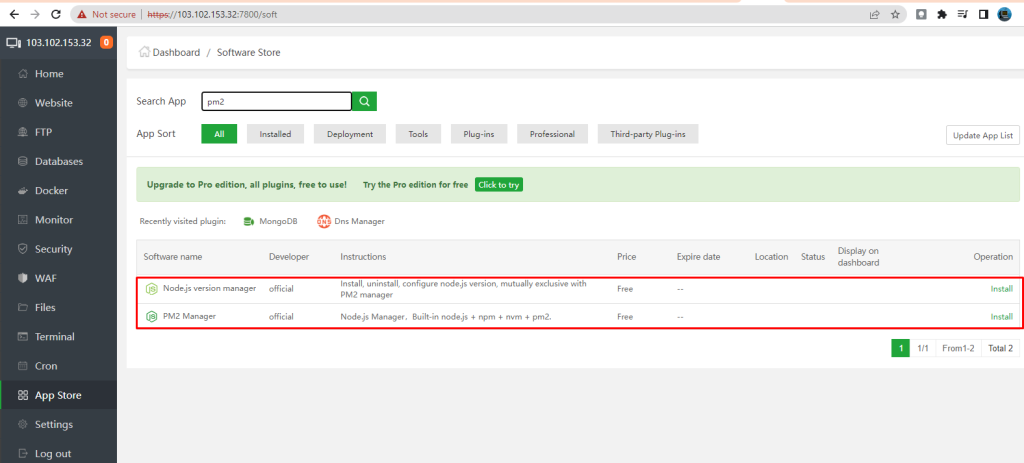Open Cron in the sidebar
The image size is (1024, 463).
point(46,366)
